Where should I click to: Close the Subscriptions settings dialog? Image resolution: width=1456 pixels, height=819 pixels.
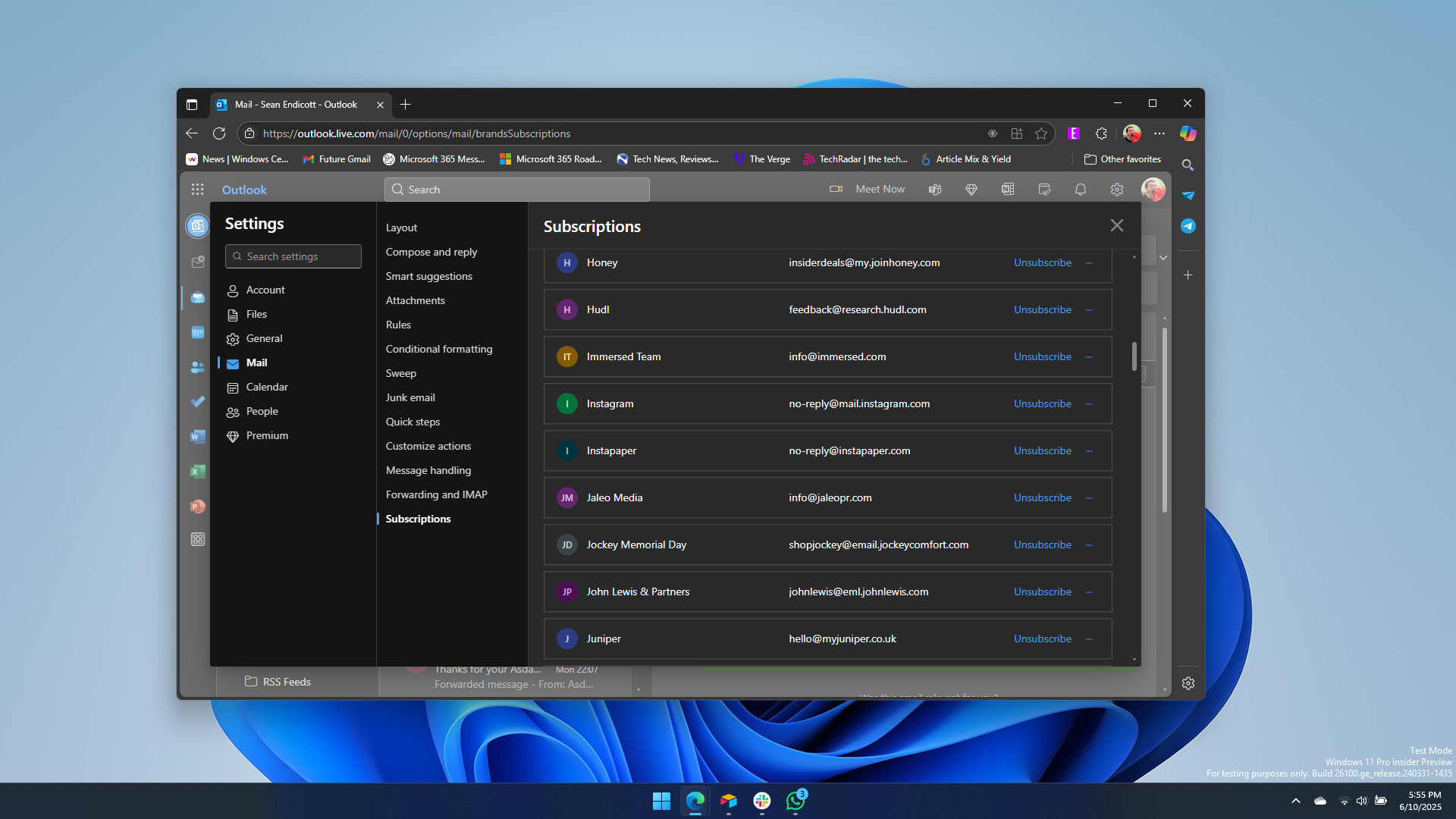coord(1117,225)
